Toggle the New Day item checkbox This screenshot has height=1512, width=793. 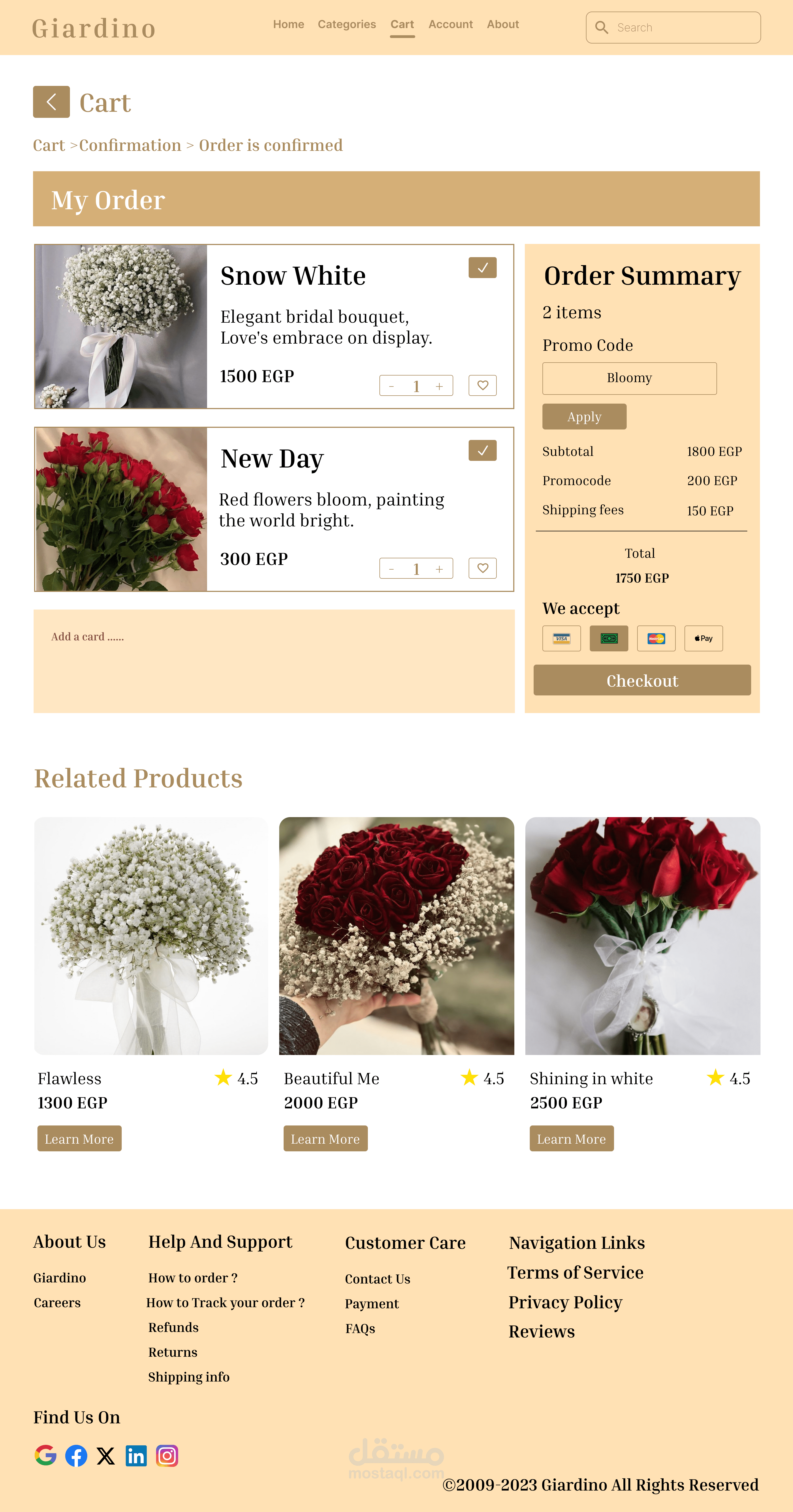click(x=482, y=450)
